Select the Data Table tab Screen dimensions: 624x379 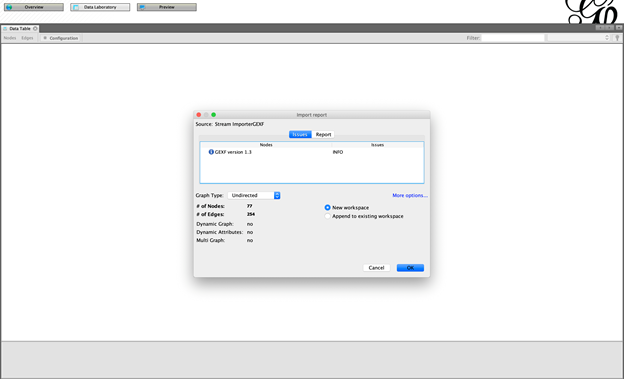tap(20, 29)
